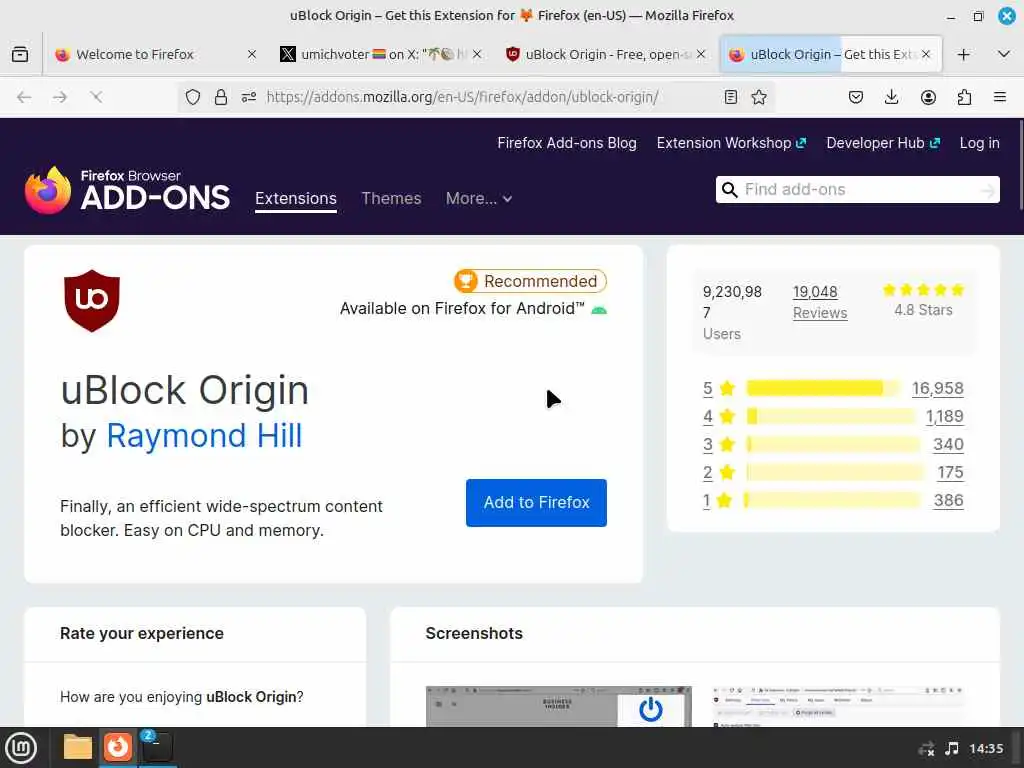Click the search magnifier icon
1024x768 pixels.
point(729,189)
